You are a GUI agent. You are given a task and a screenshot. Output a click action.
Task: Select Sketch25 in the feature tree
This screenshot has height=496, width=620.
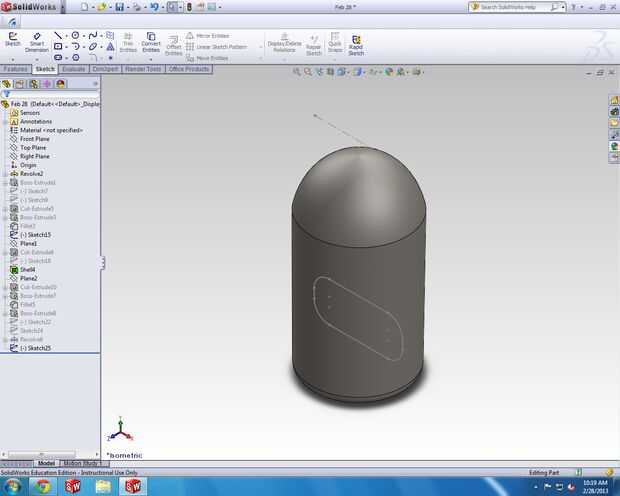[38, 348]
